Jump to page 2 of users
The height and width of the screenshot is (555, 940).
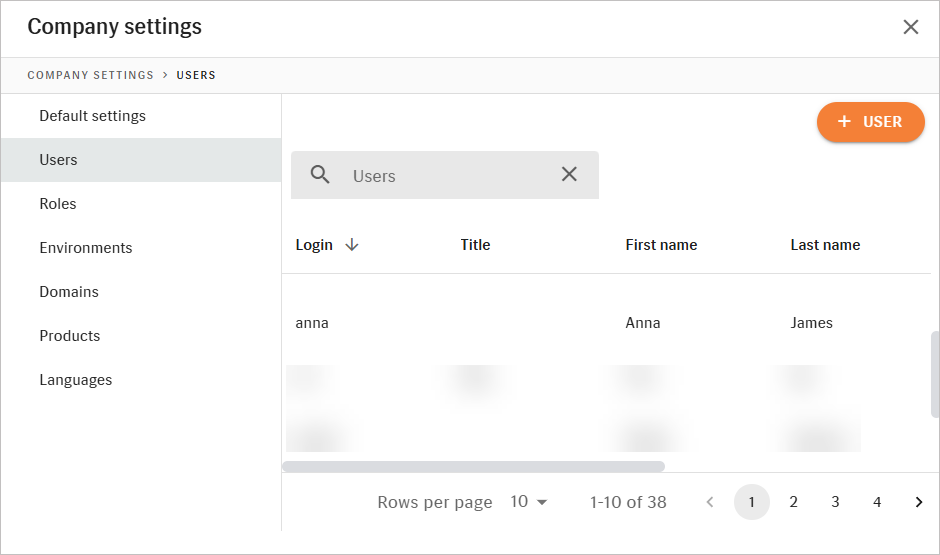point(793,502)
